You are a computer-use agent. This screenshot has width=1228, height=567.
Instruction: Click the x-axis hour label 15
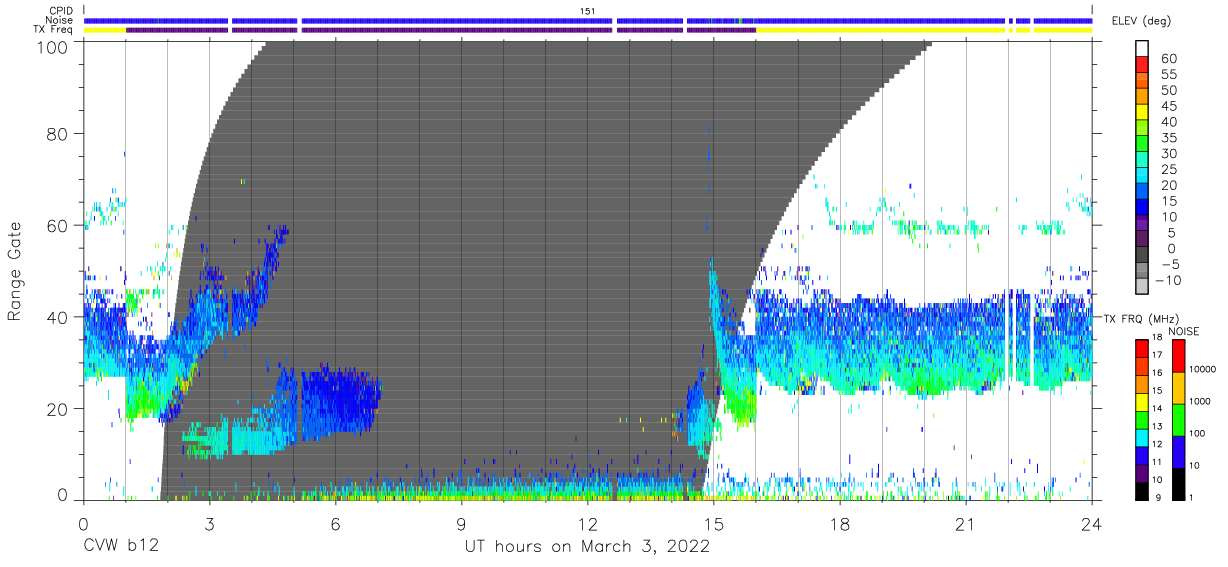pyautogui.click(x=714, y=525)
